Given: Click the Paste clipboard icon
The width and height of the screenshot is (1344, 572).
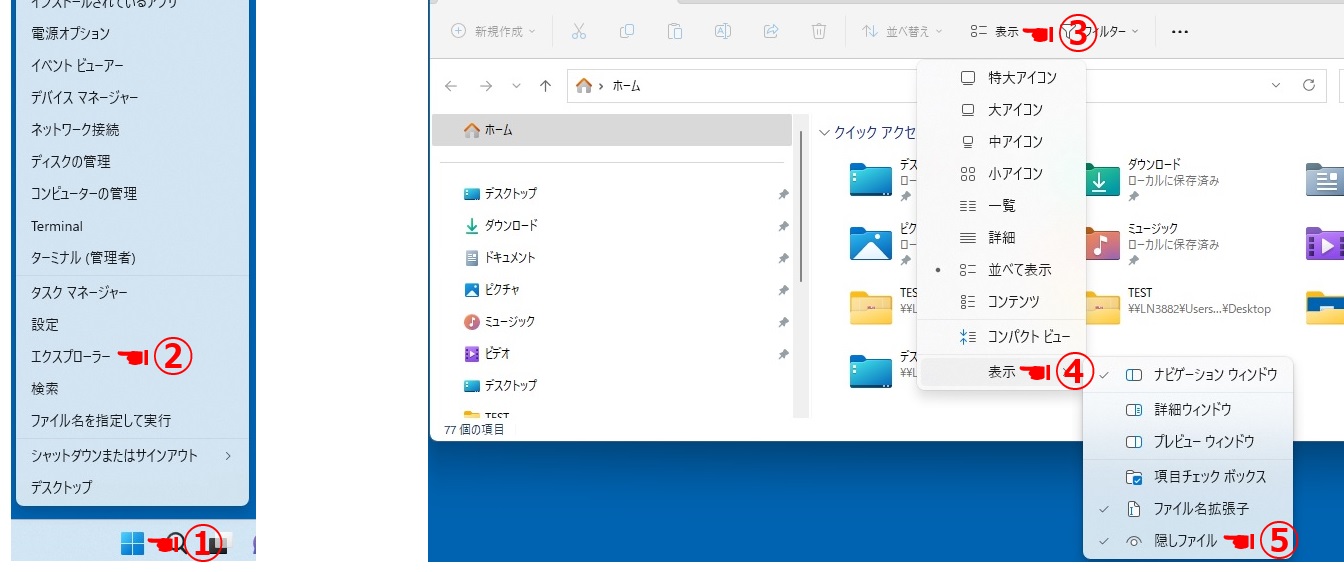Looking at the screenshot, I should (675, 31).
